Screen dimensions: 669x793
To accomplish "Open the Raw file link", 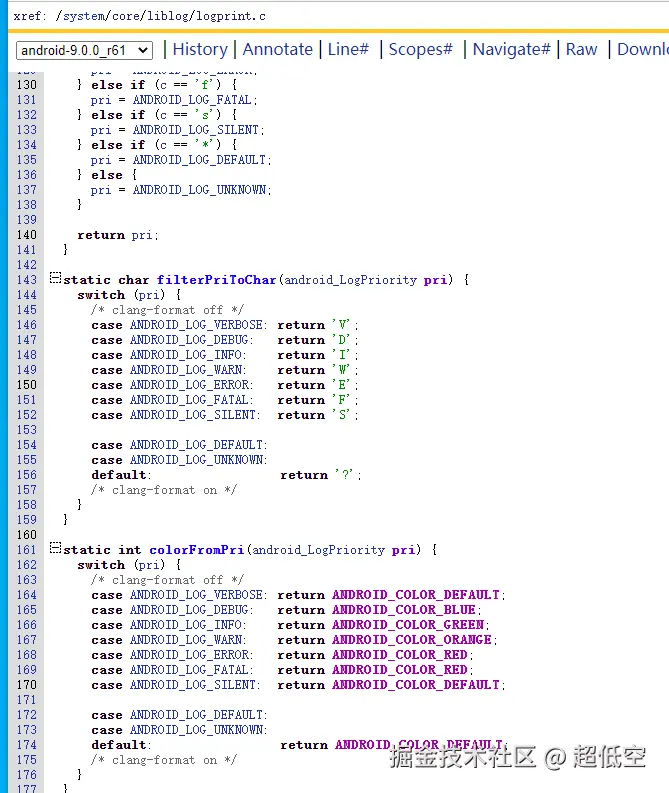I will point(582,49).
